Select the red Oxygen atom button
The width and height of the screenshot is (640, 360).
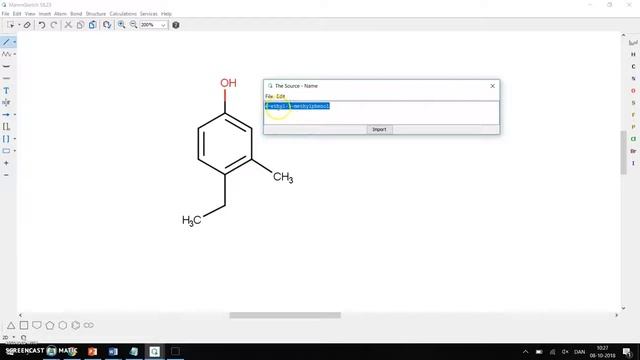click(633, 91)
